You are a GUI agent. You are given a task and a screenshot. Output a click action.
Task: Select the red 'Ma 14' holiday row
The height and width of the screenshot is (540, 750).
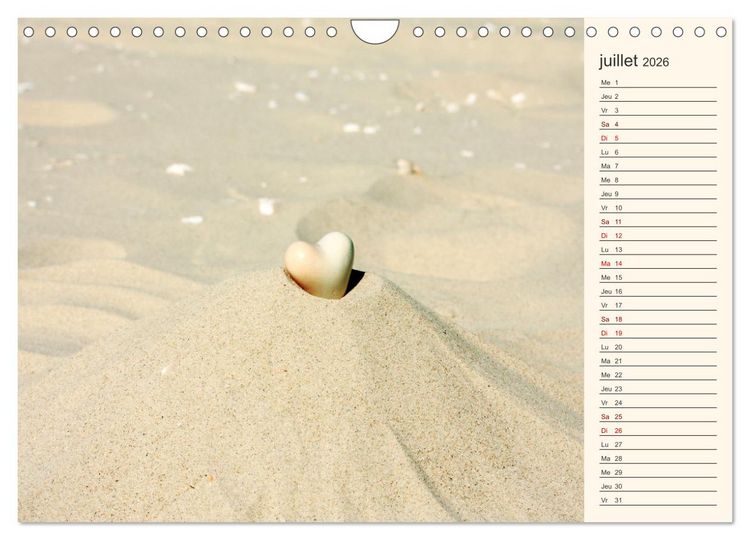pyautogui.click(x=658, y=263)
